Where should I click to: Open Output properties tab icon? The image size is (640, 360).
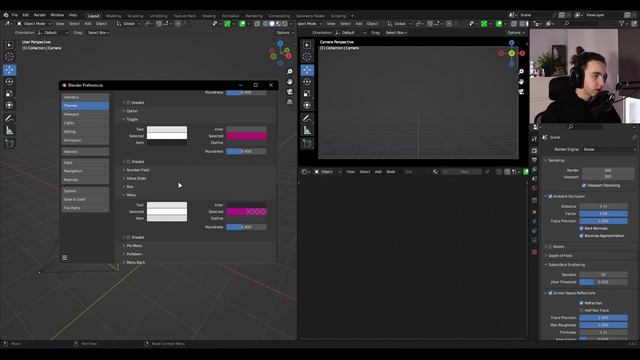pos(534,160)
